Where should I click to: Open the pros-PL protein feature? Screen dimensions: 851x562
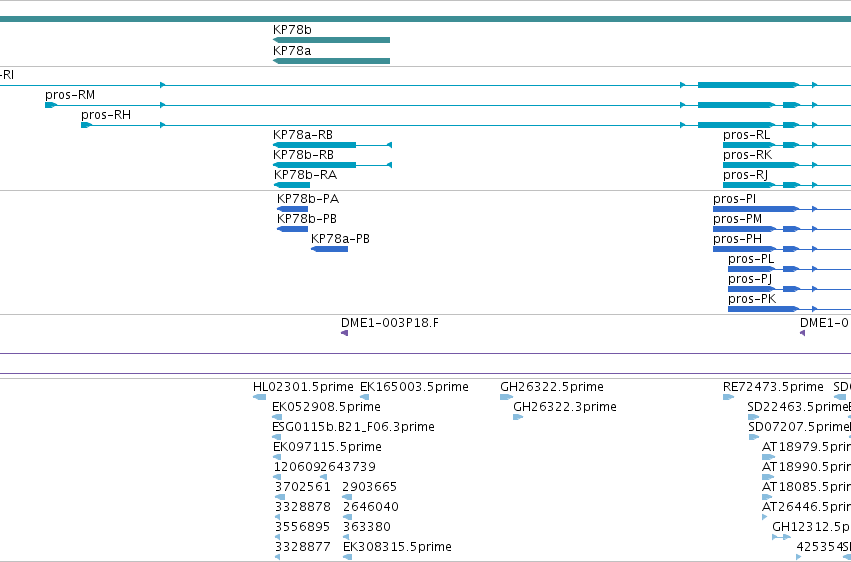coord(790,269)
